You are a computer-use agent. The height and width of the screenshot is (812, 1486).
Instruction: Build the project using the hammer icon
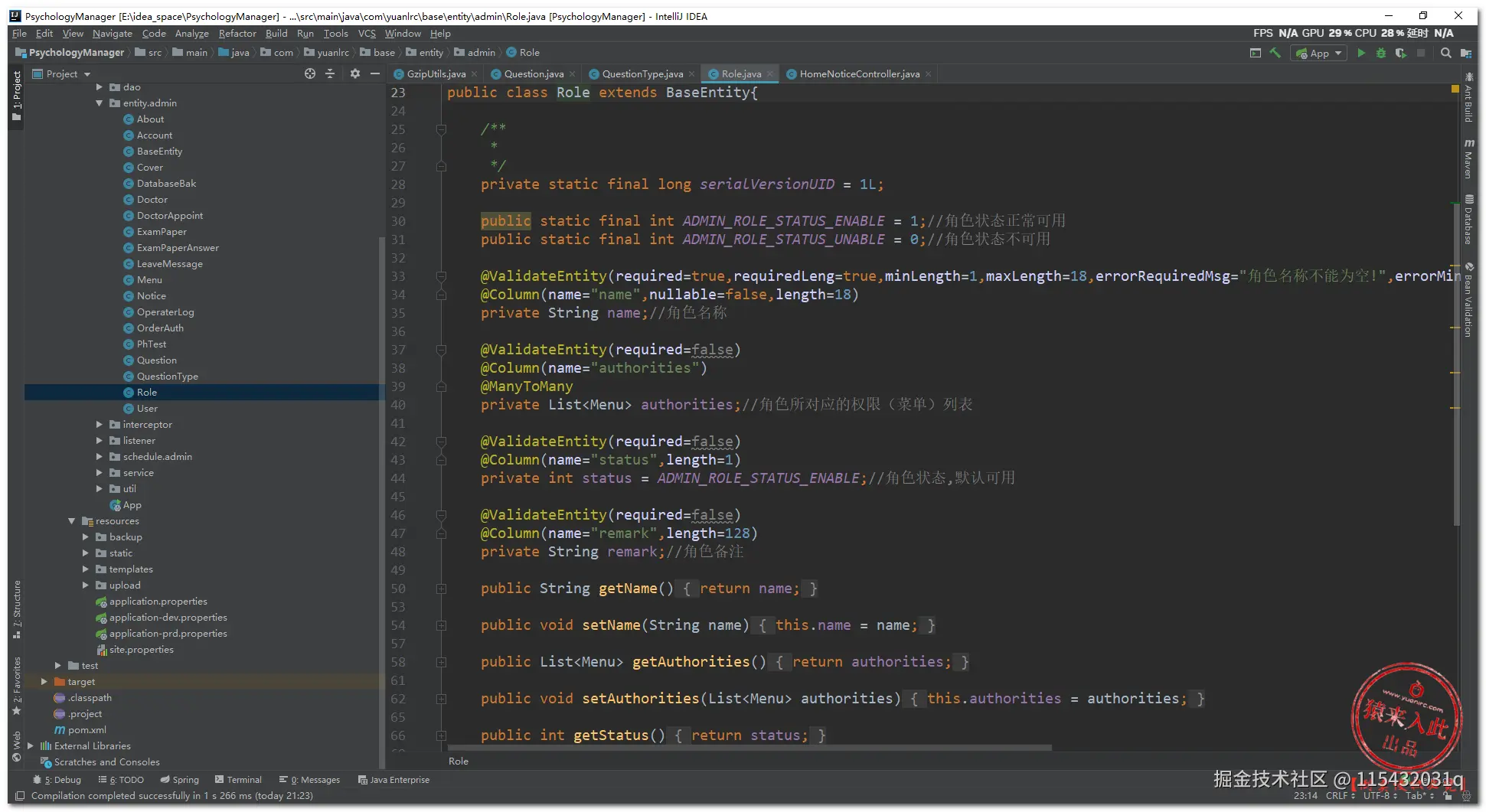[x=1275, y=53]
